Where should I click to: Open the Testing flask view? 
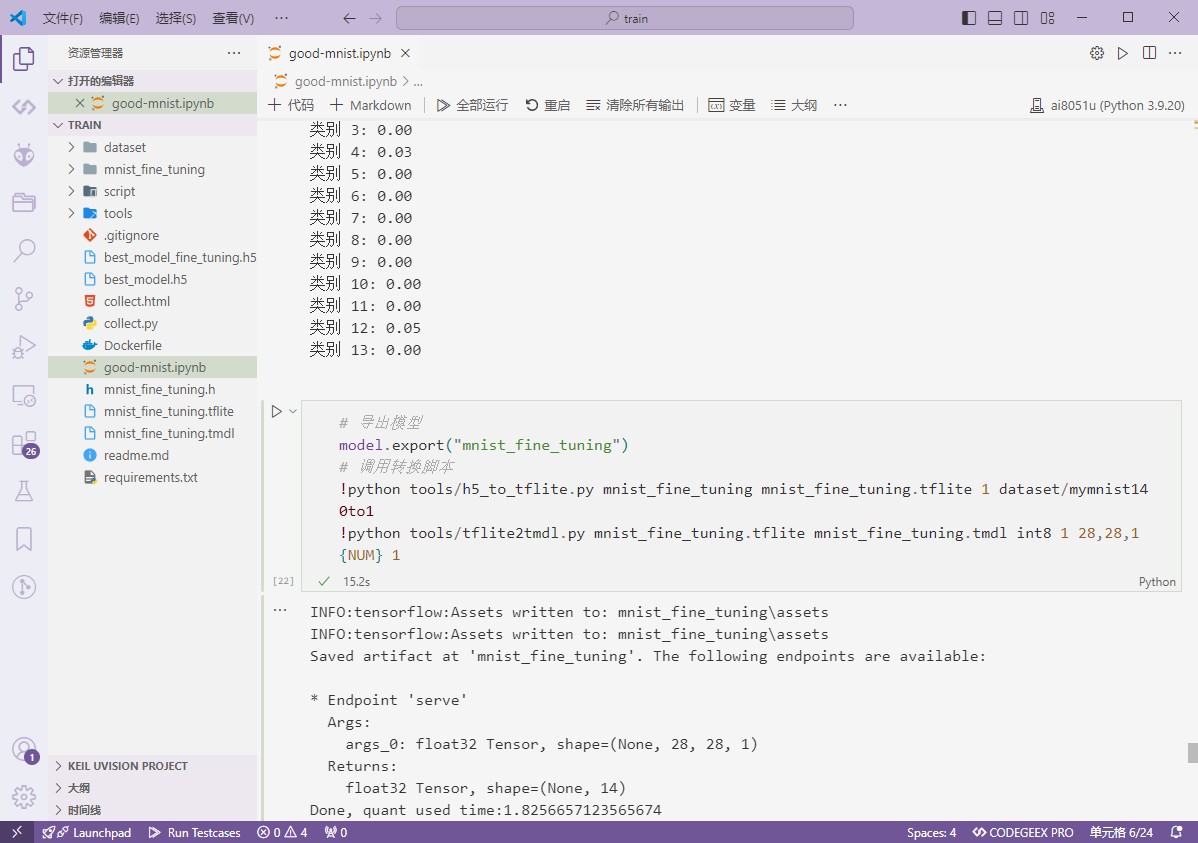(x=24, y=491)
